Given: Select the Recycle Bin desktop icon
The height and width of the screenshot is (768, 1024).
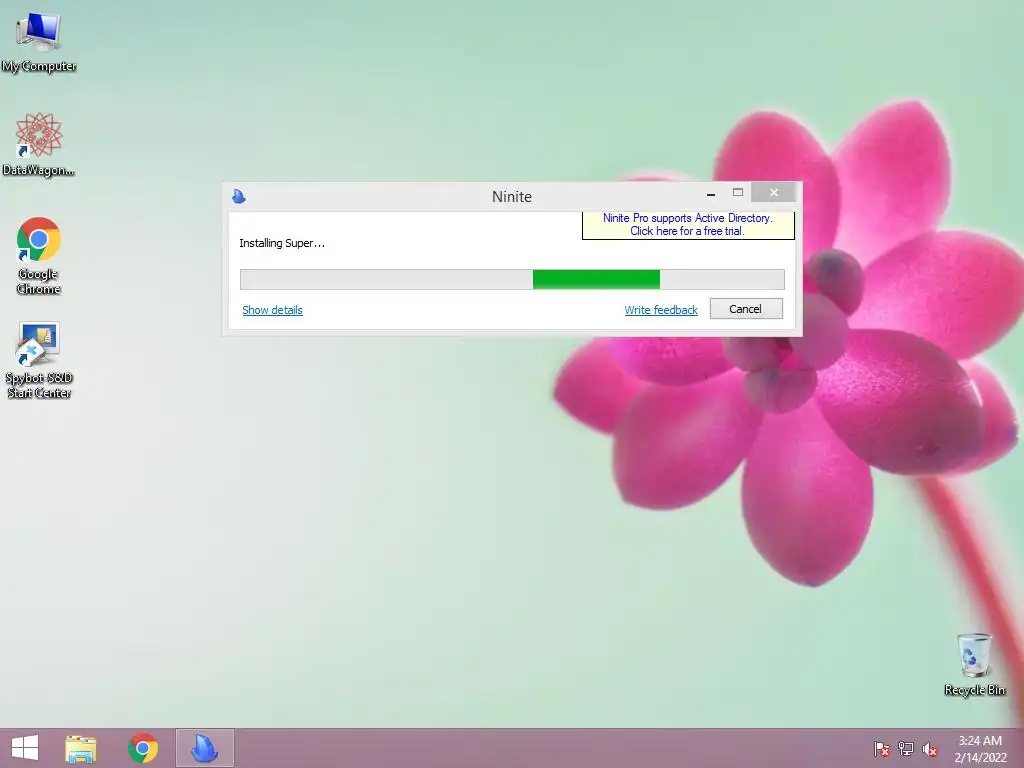Looking at the screenshot, I should [x=974, y=664].
